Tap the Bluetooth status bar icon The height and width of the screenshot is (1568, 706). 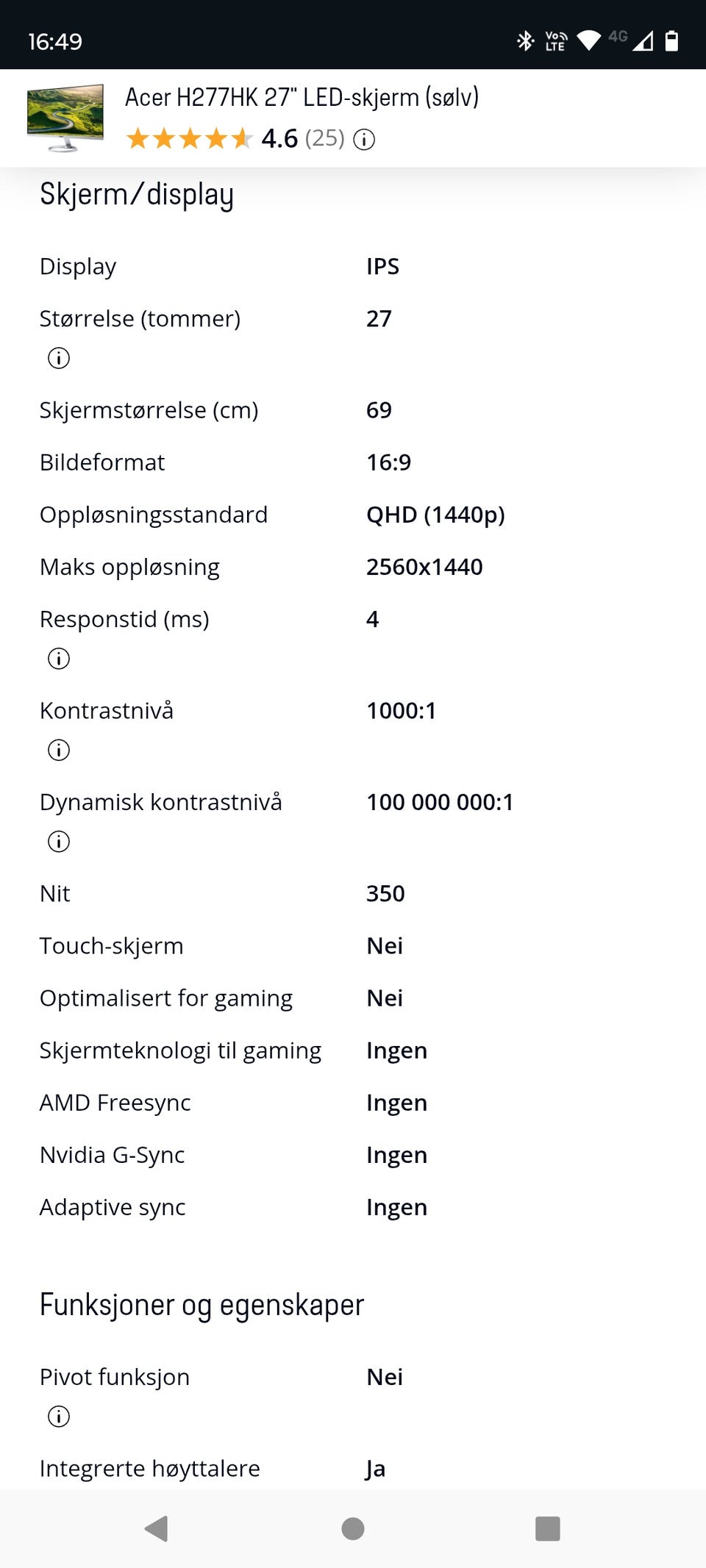pos(525,41)
